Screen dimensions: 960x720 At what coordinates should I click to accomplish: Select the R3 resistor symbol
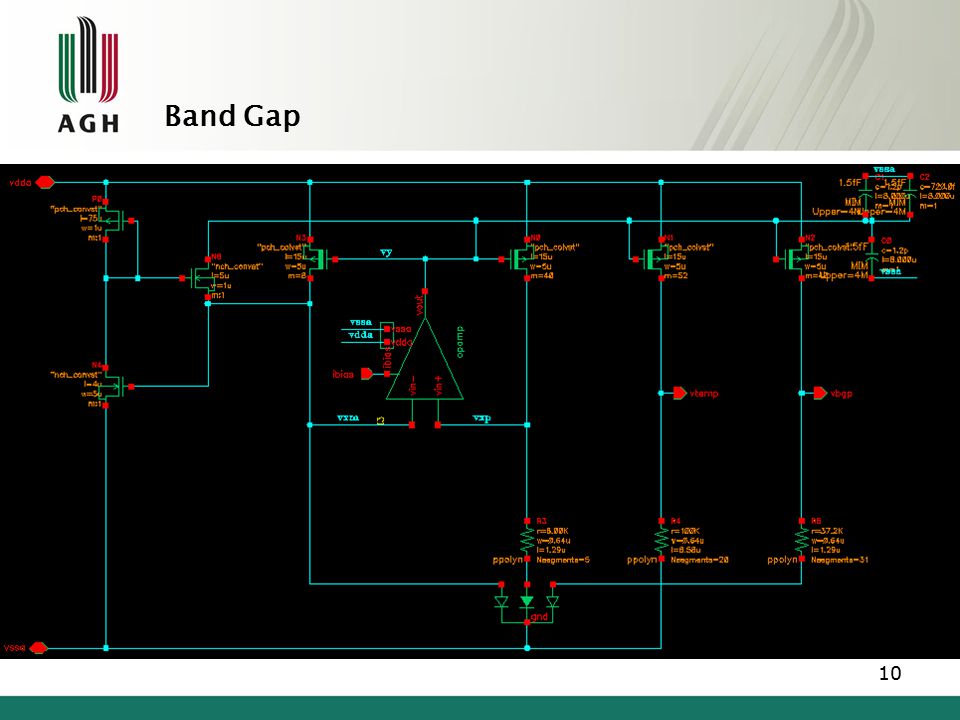(x=527, y=540)
